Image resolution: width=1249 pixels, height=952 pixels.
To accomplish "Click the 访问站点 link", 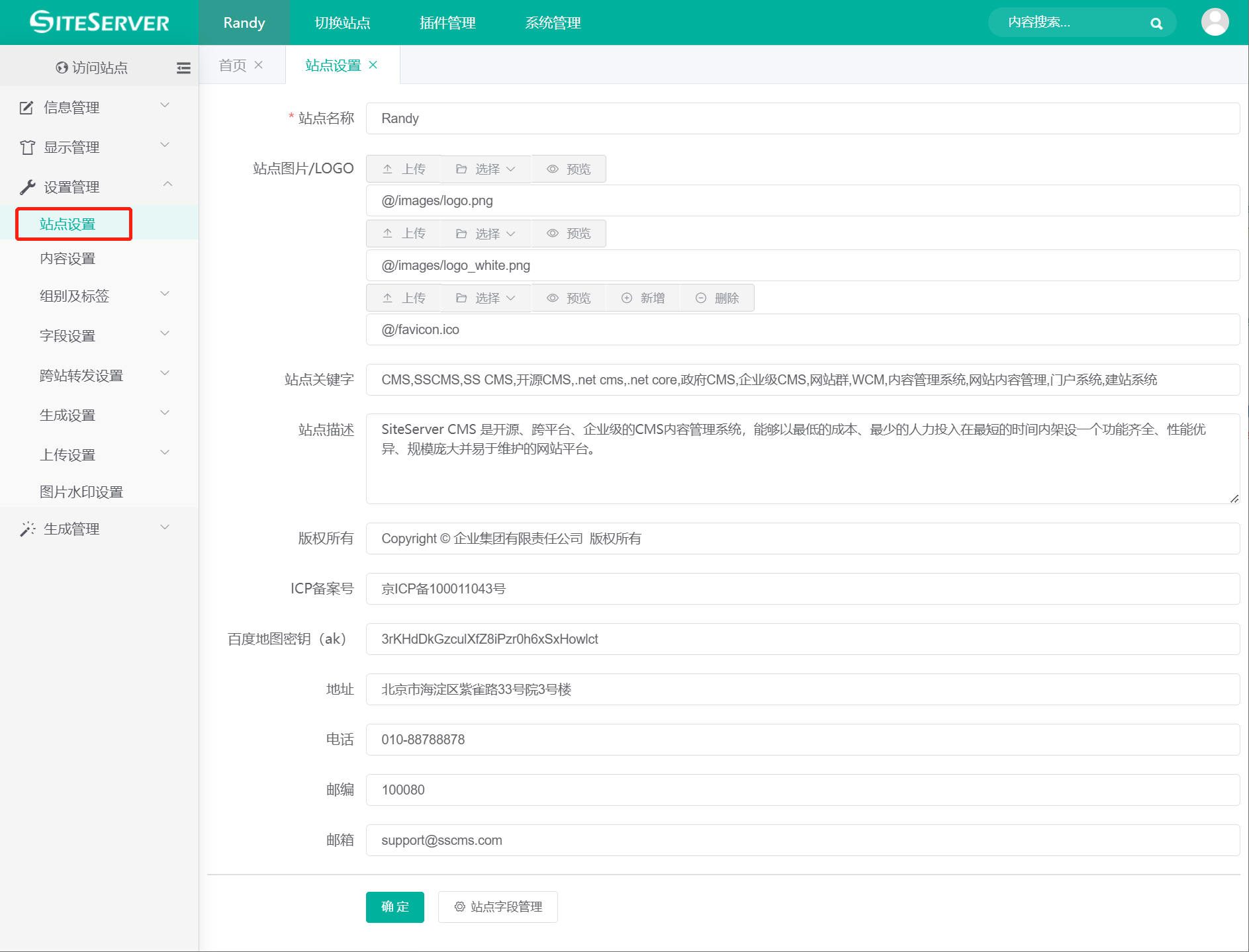I will pos(92,67).
